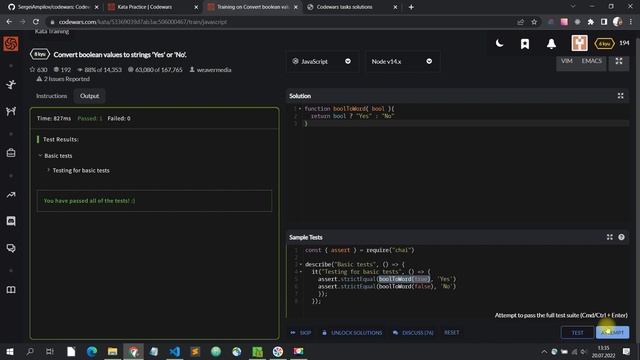The height and width of the screenshot is (360, 640).
Task: Switch to the GitHub SergeAmpilov/codewars tab
Action: coord(53,7)
